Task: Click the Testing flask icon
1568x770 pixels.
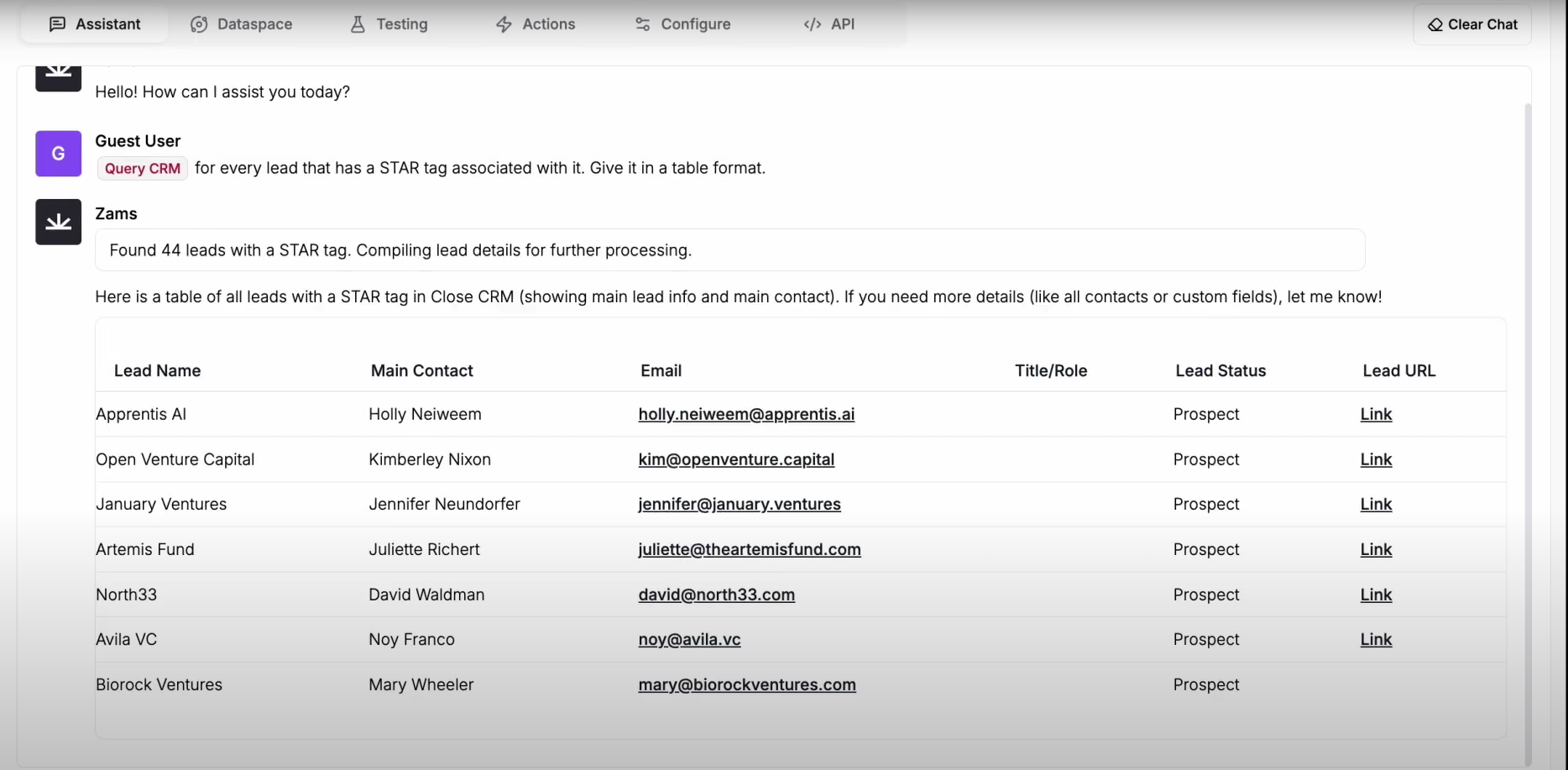Action: 358,24
